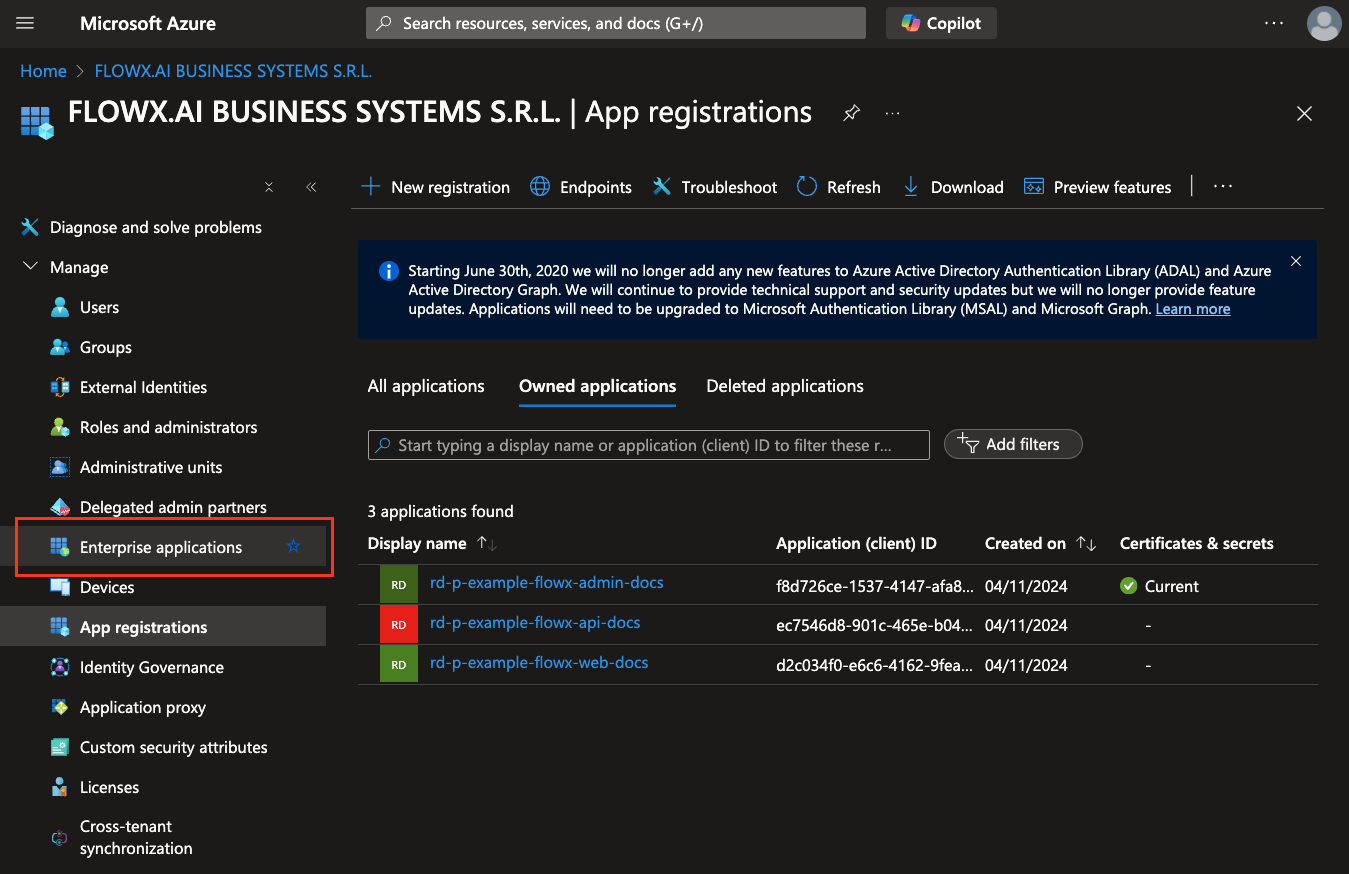
Task: Open rd-p-example-flowx-admin-docs application
Action: [x=547, y=582]
